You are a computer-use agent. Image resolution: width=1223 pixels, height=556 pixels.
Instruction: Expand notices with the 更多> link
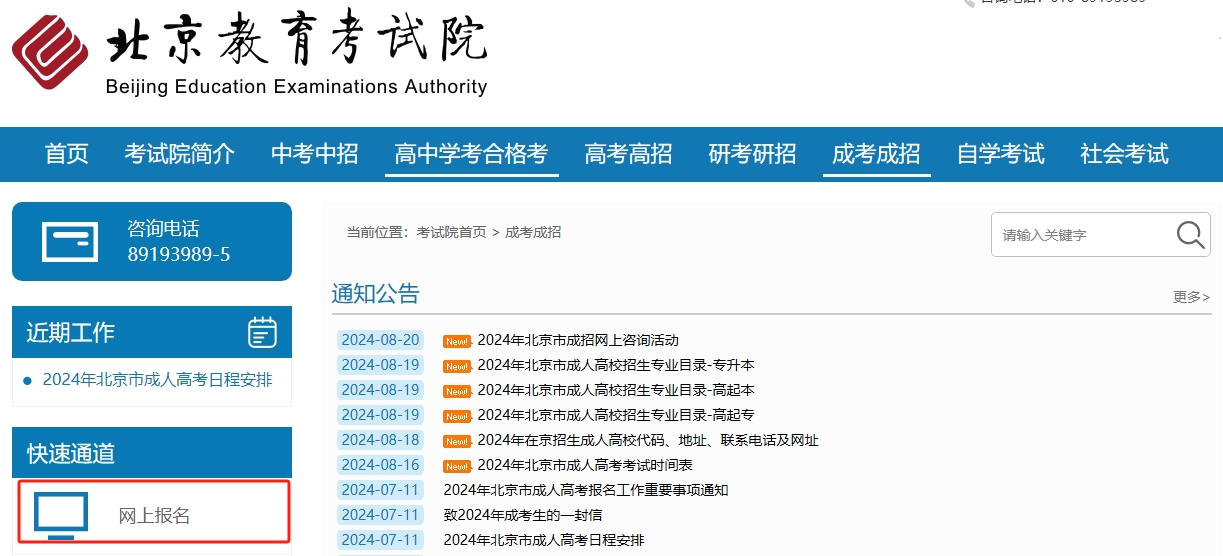coord(1191,297)
